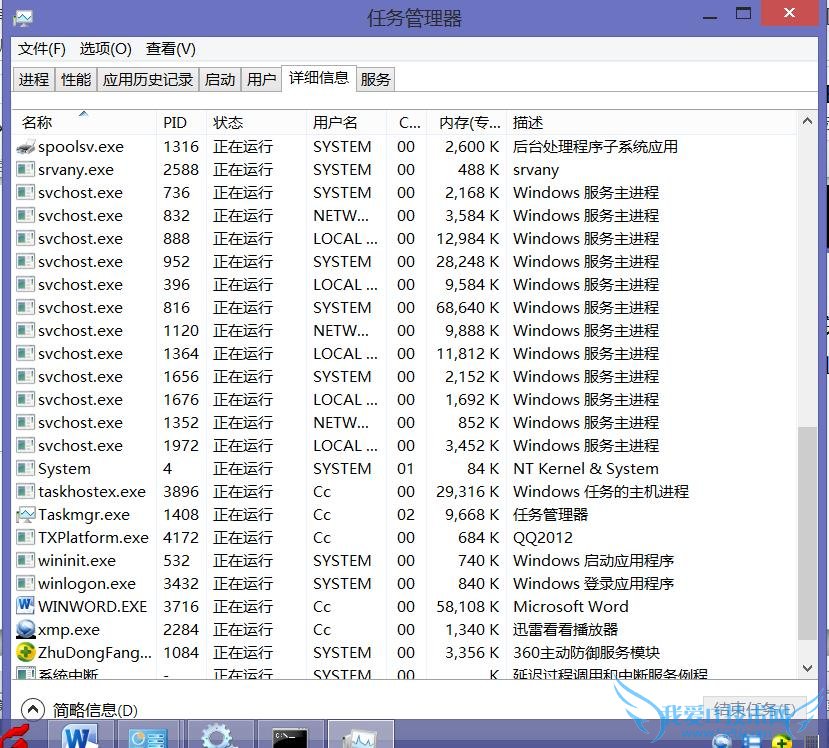Sort by the 内存 memory column header

(468, 122)
